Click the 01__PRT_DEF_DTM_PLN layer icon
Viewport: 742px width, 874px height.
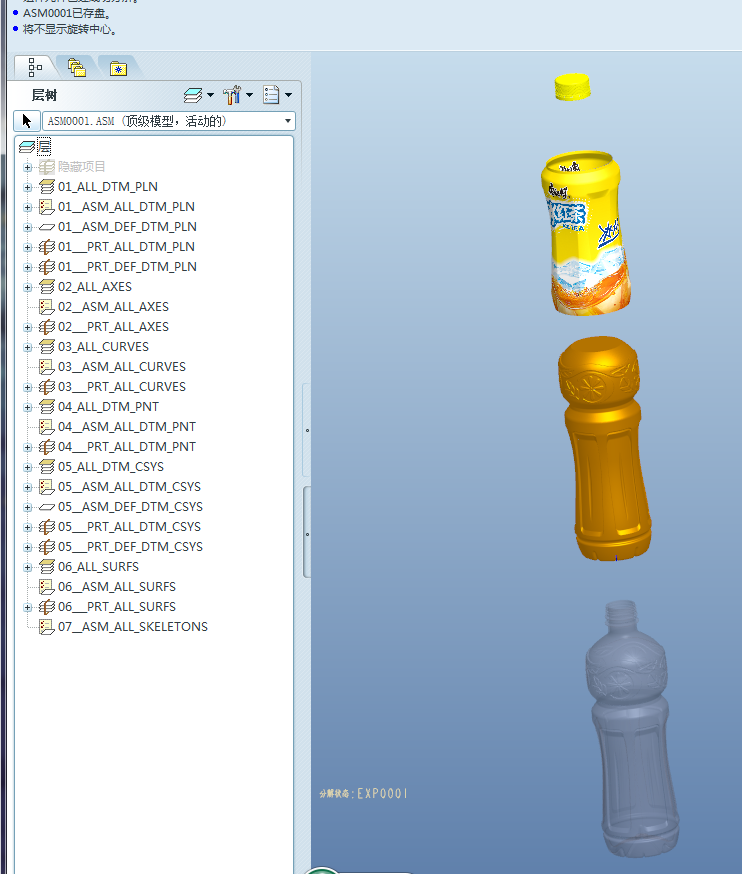(x=47, y=267)
